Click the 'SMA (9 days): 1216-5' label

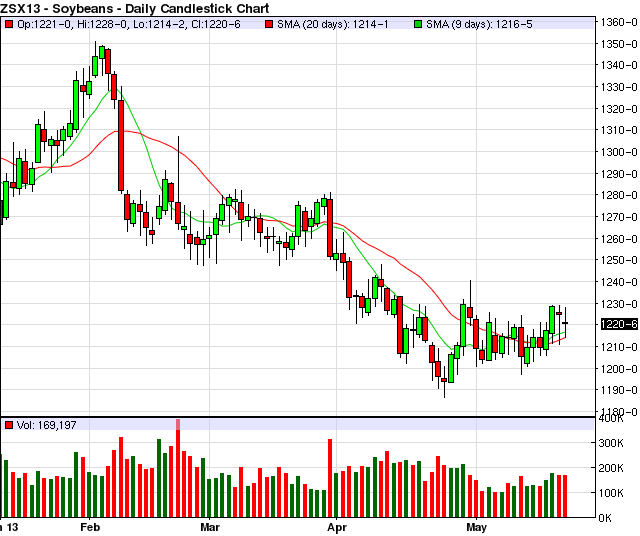coord(479,24)
